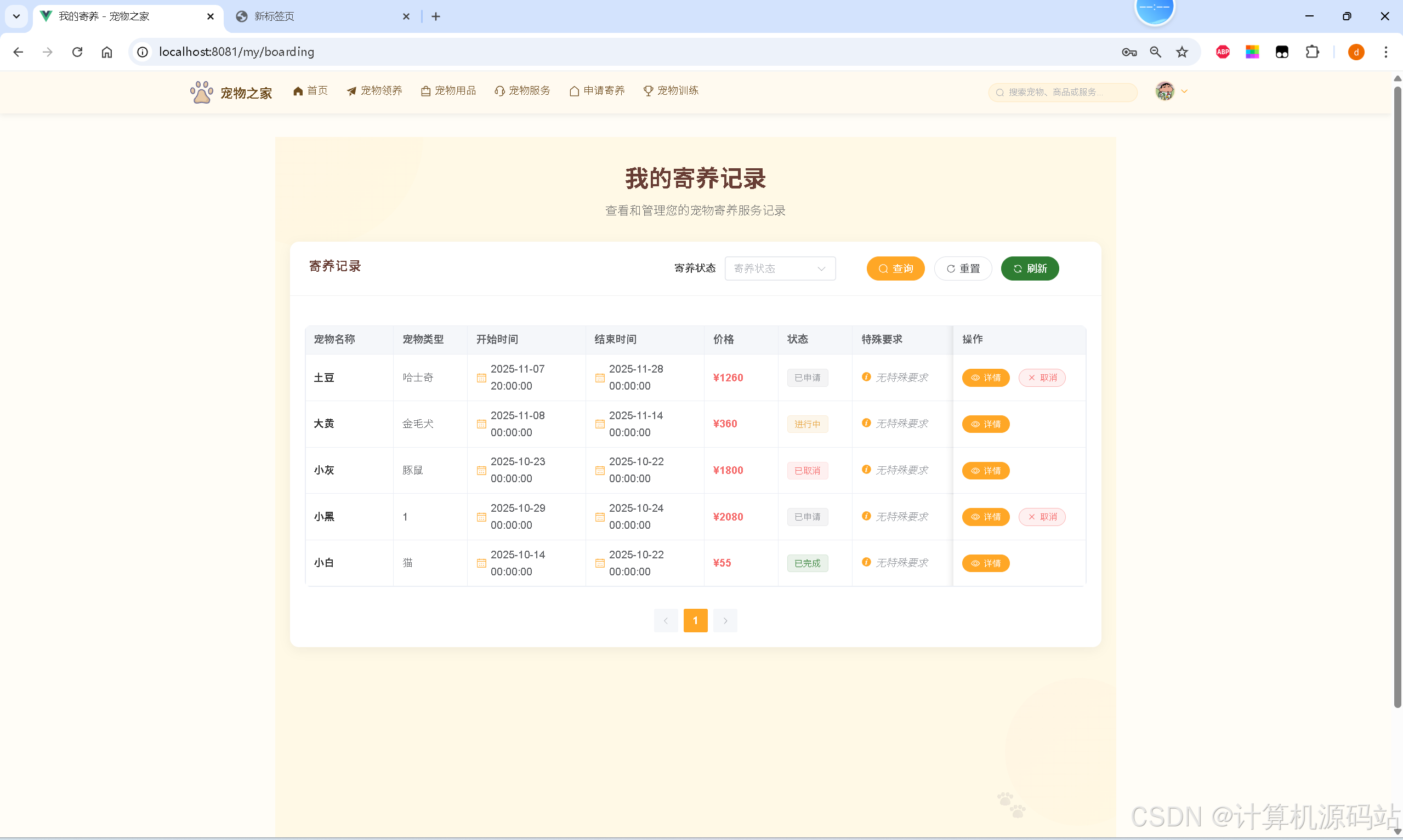Click calendar icon beside 2025-10-29 start time
The image size is (1403, 840).
[x=481, y=517]
